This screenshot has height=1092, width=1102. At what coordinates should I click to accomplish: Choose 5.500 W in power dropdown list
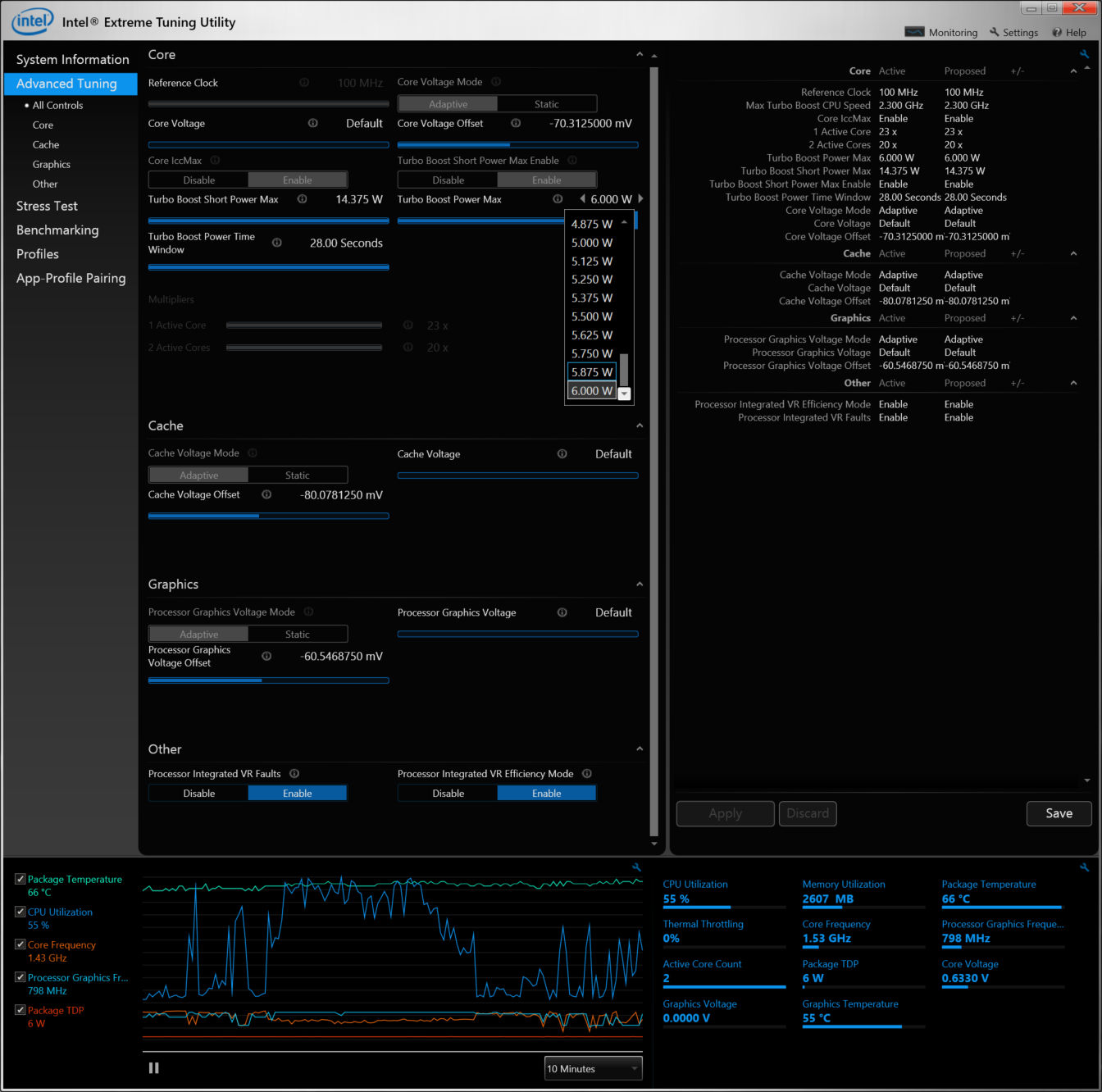(592, 316)
